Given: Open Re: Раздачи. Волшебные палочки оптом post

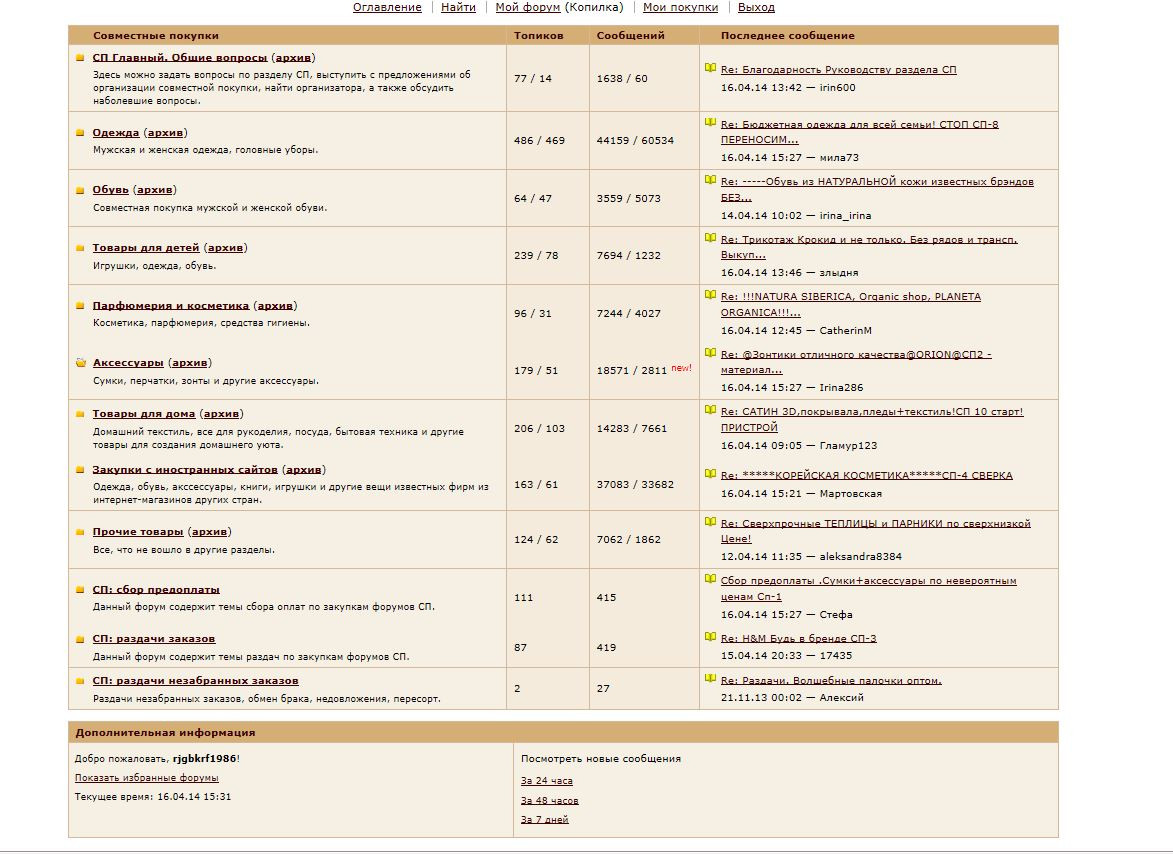Looking at the screenshot, I should tap(831, 681).
